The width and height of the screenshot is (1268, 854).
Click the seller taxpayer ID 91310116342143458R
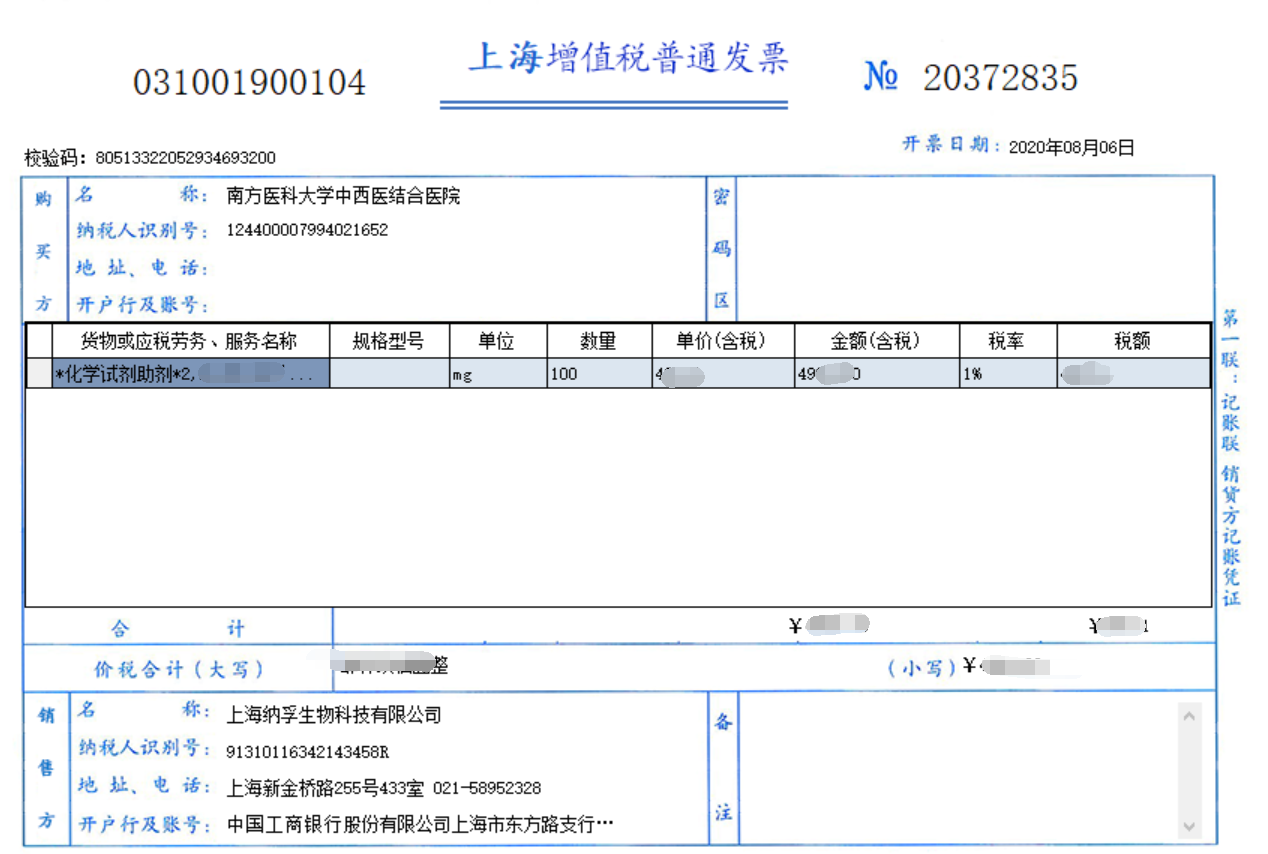[307, 751]
